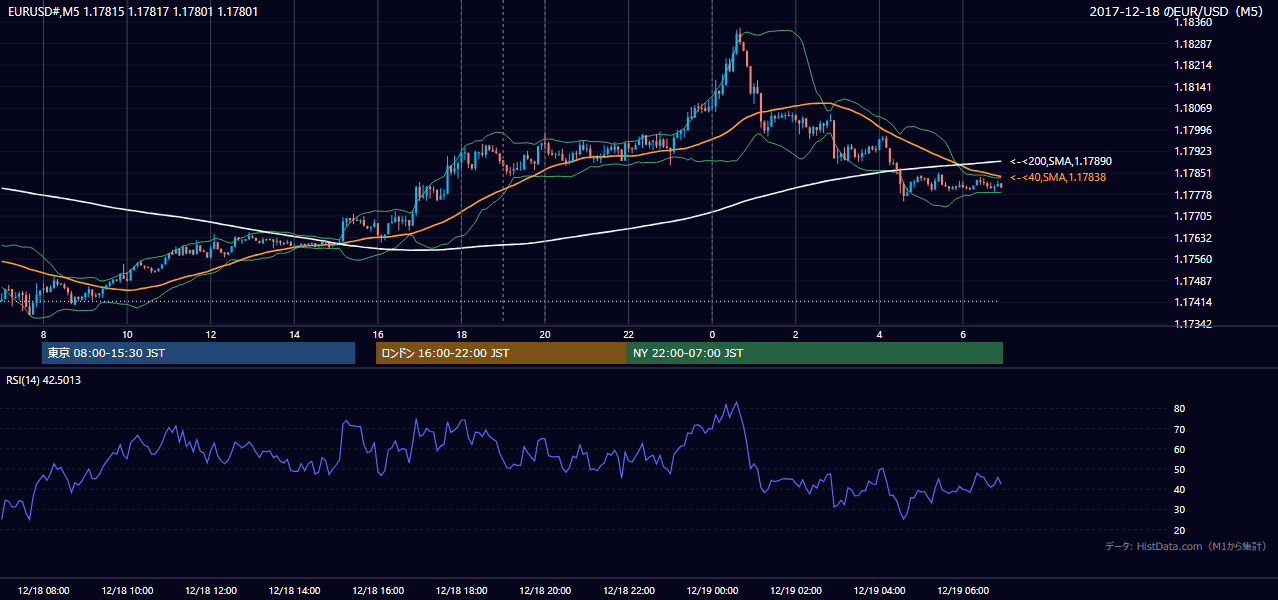
Task: Click price axis label 1.17778
Action: click(x=1194, y=195)
